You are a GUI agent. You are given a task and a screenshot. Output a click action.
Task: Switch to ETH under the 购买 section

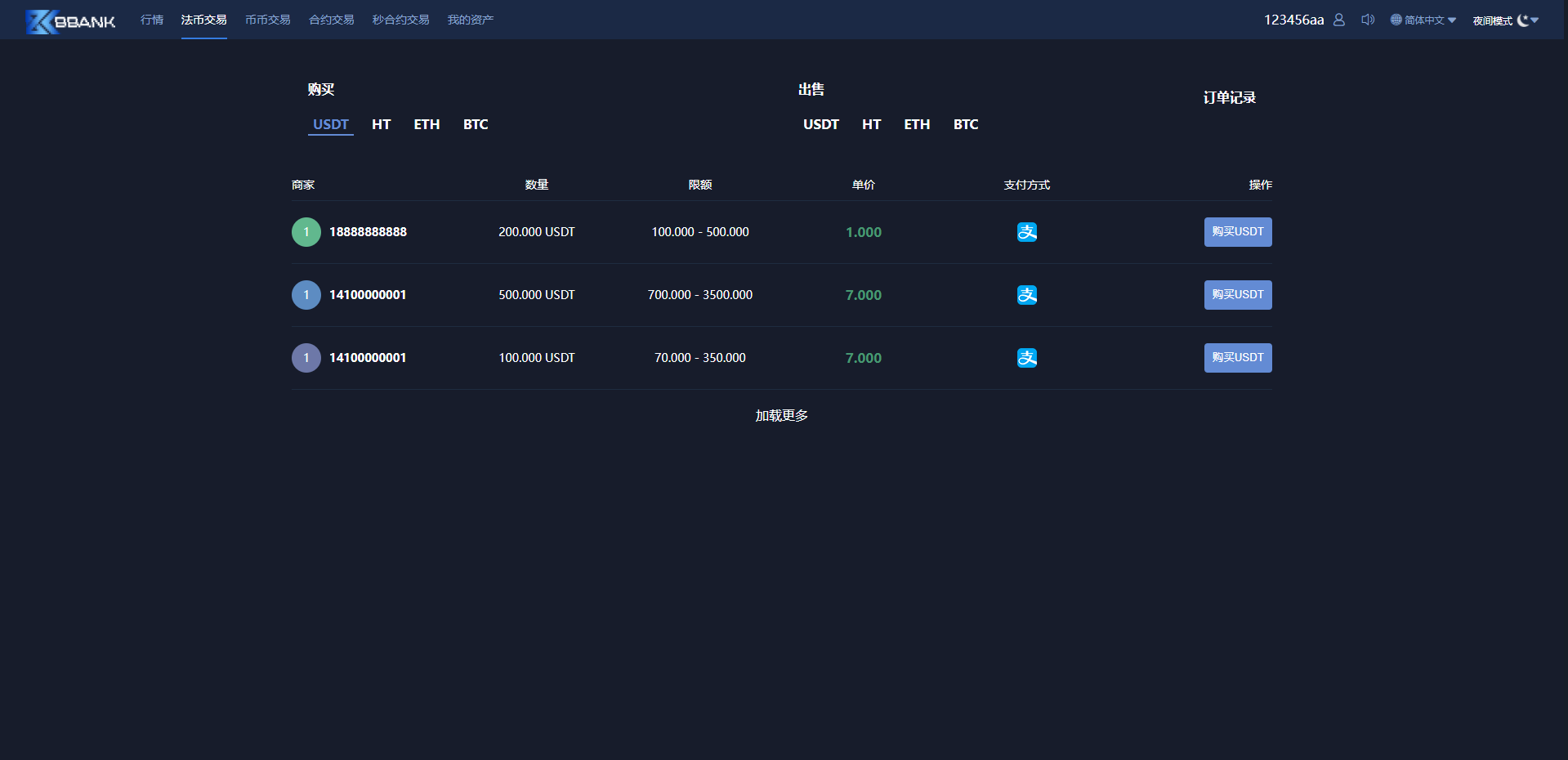427,124
